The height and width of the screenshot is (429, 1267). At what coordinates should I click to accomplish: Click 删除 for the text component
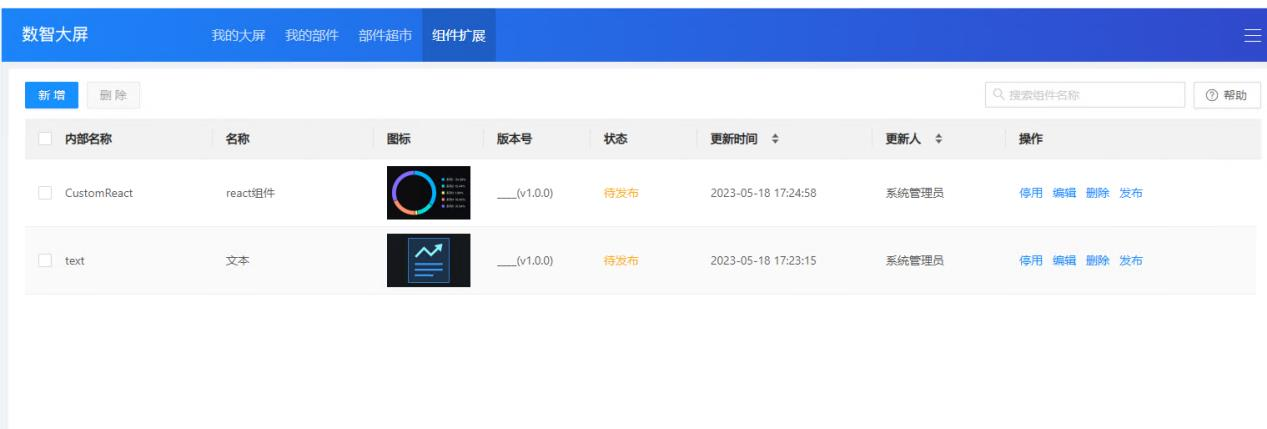coord(1097,260)
